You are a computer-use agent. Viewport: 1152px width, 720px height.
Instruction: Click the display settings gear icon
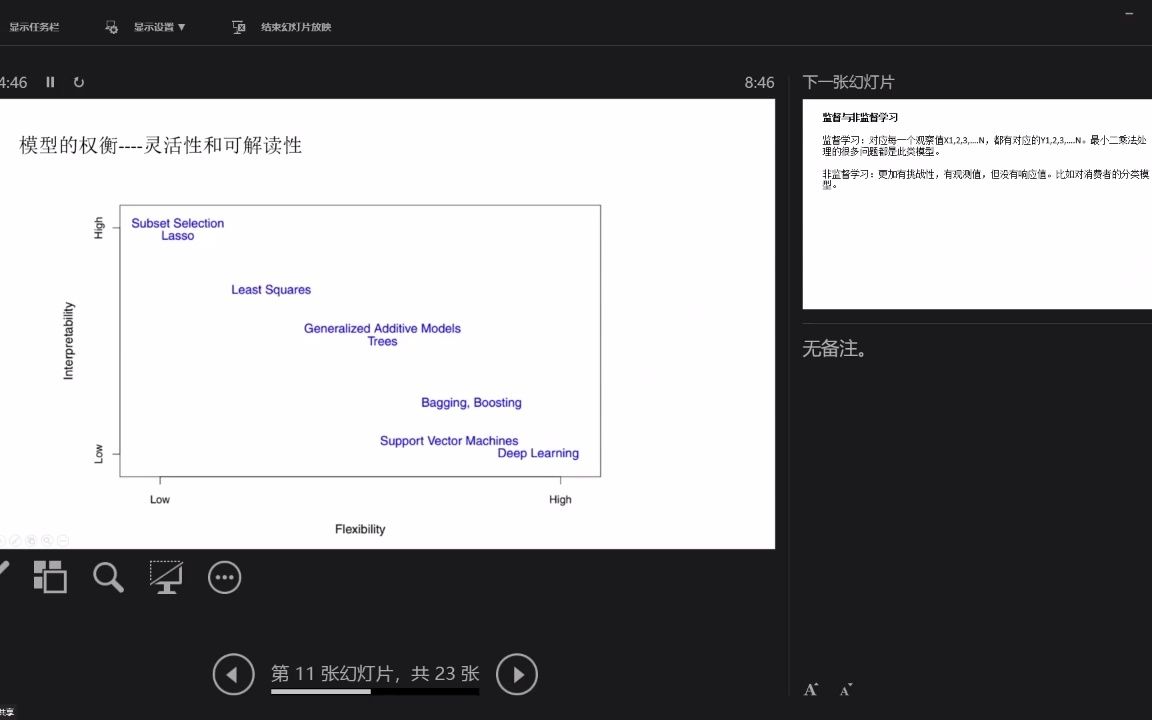point(111,27)
